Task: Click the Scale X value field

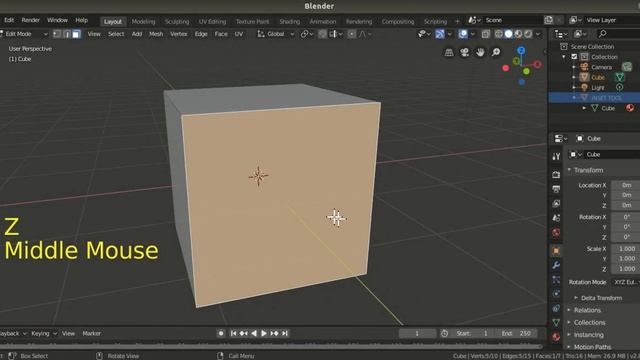Action: click(626, 249)
